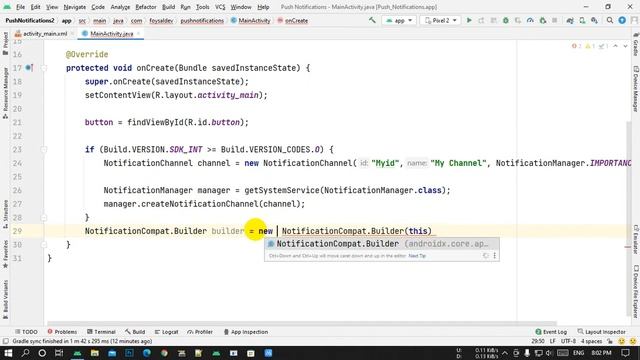Screen dimensions: 640x360
Task: Change 4 spaces indent setting
Action: [x=591, y=341]
